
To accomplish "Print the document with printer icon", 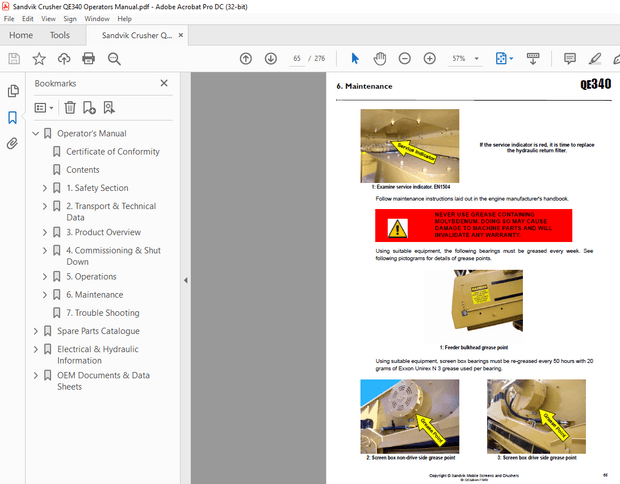I will click(x=89, y=59).
